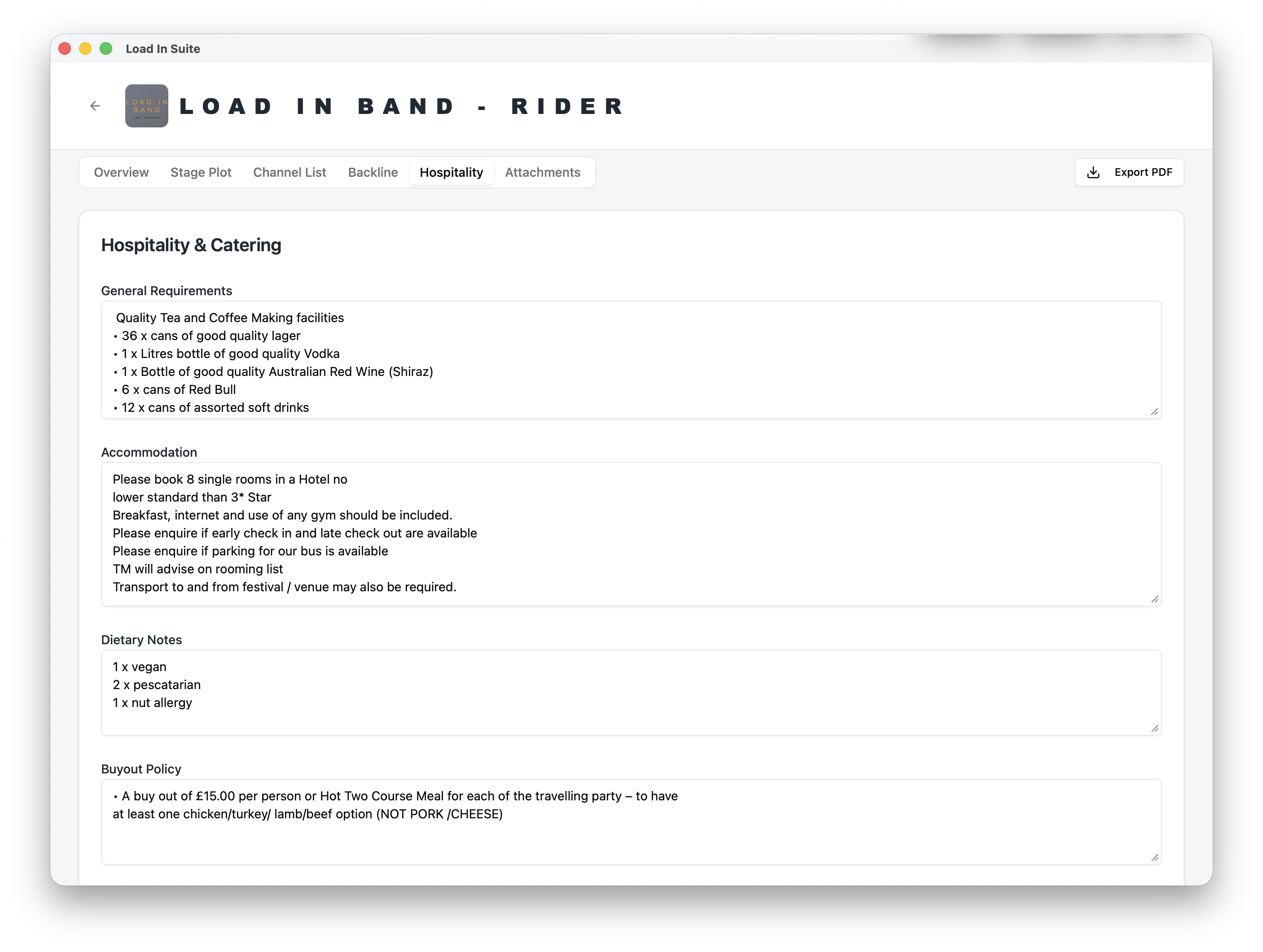1263x952 pixels.
Task: Click the Load In Band logo thumbnail
Action: click(x=147, y=106)
